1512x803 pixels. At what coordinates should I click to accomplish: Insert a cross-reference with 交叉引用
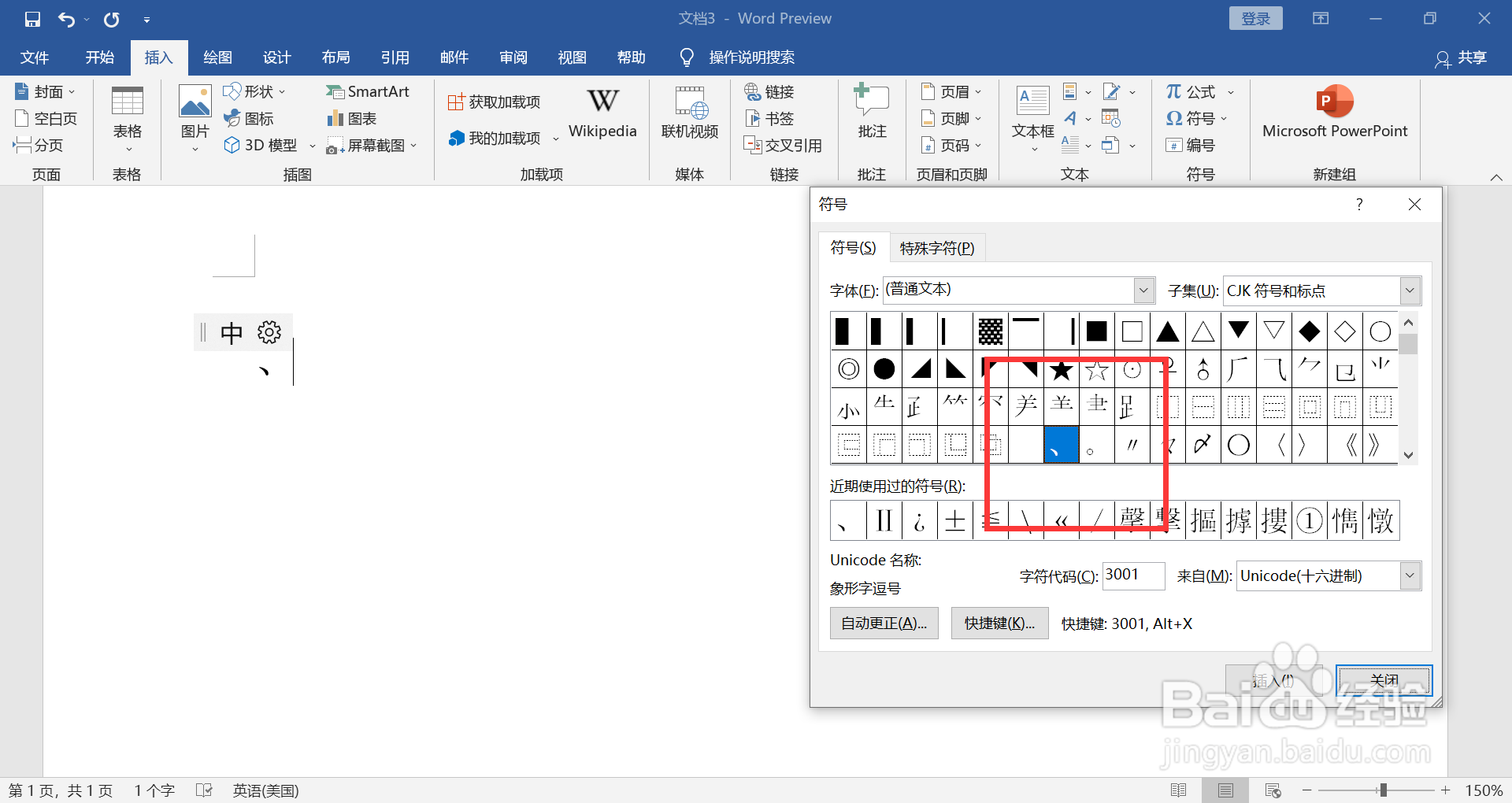pos(783,146)
